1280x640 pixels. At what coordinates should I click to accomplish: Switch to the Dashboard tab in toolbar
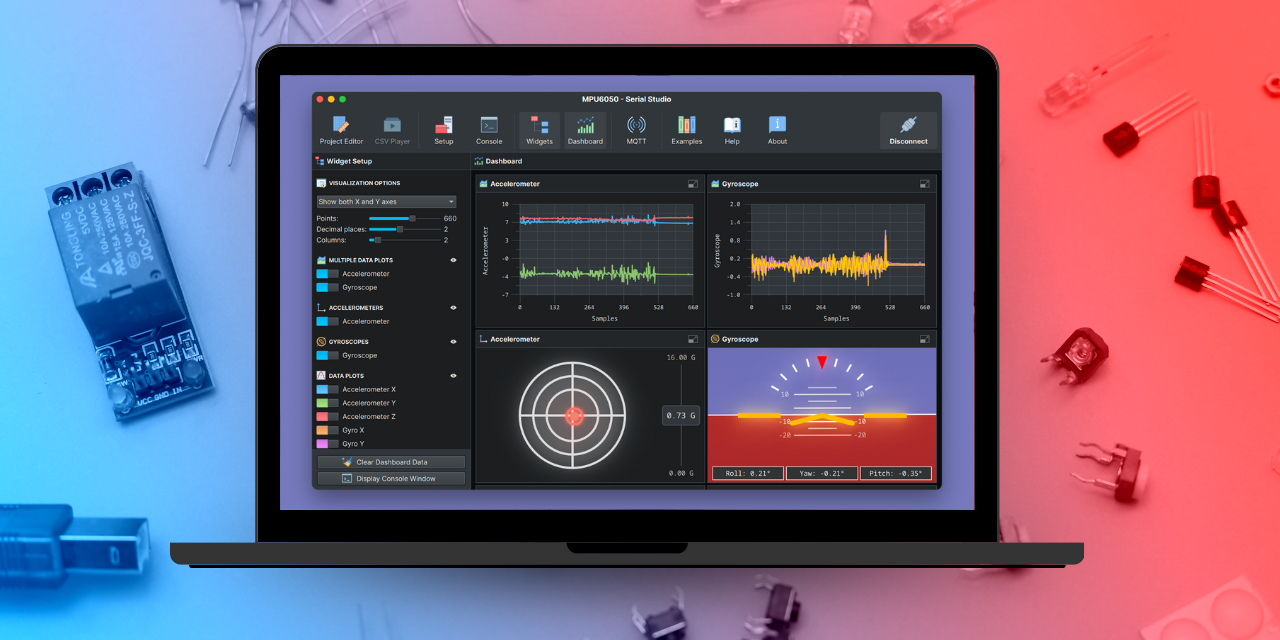click(x=585, y=129)
